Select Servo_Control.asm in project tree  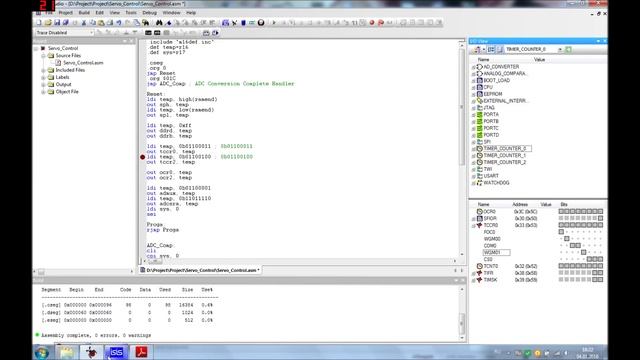coord(83,63)
